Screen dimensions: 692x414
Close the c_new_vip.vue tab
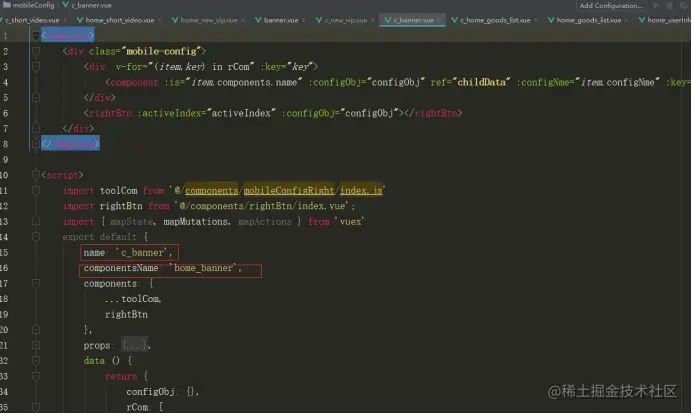click(372, 20)
